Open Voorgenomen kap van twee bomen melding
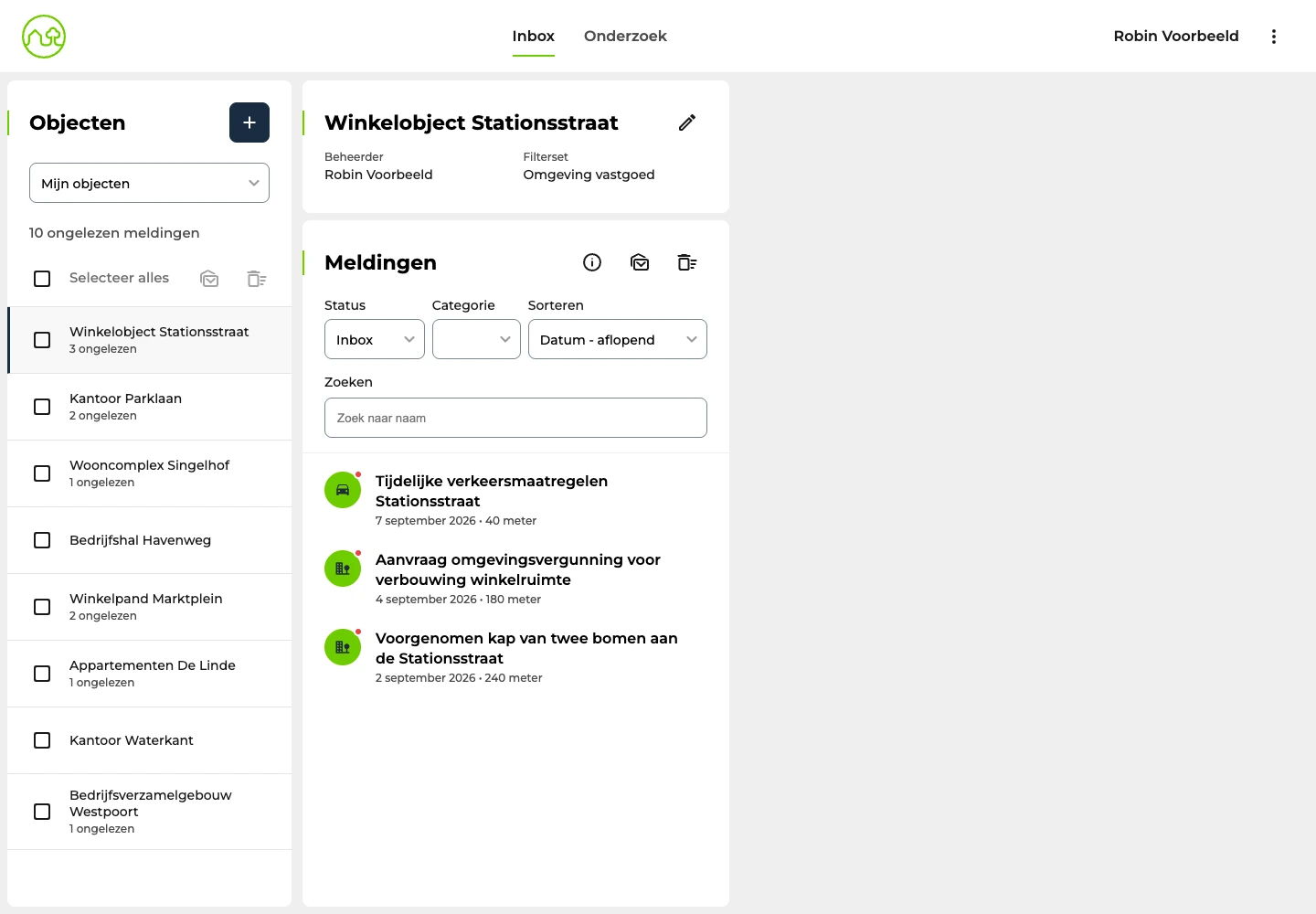1316x914 pixels. tap(515, 657)
